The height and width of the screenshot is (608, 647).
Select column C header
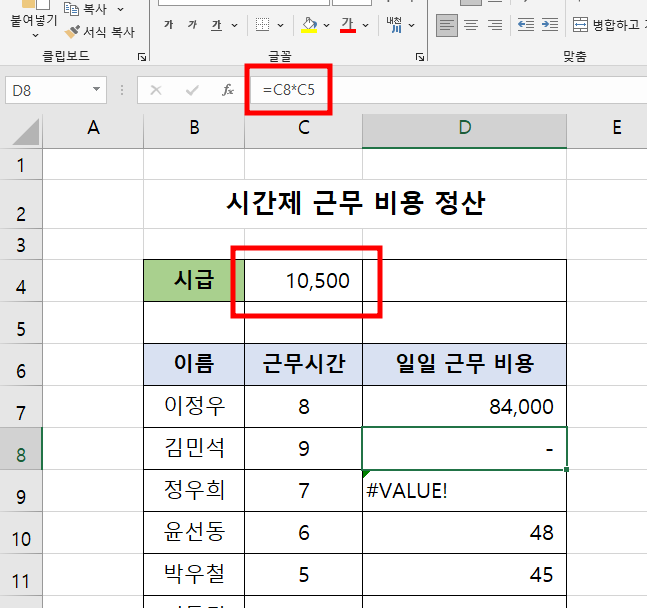[303, 128]
